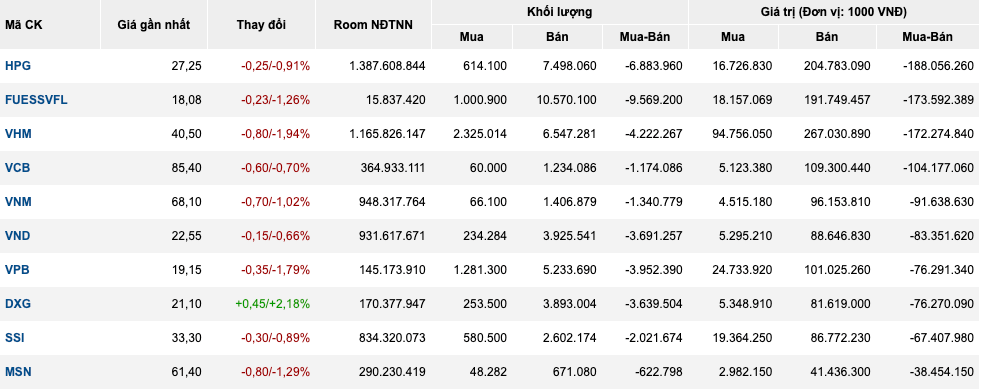Screen dimensions: 982x392
Task: Open the VHM stock ticker link
Action: click(18, 133)
